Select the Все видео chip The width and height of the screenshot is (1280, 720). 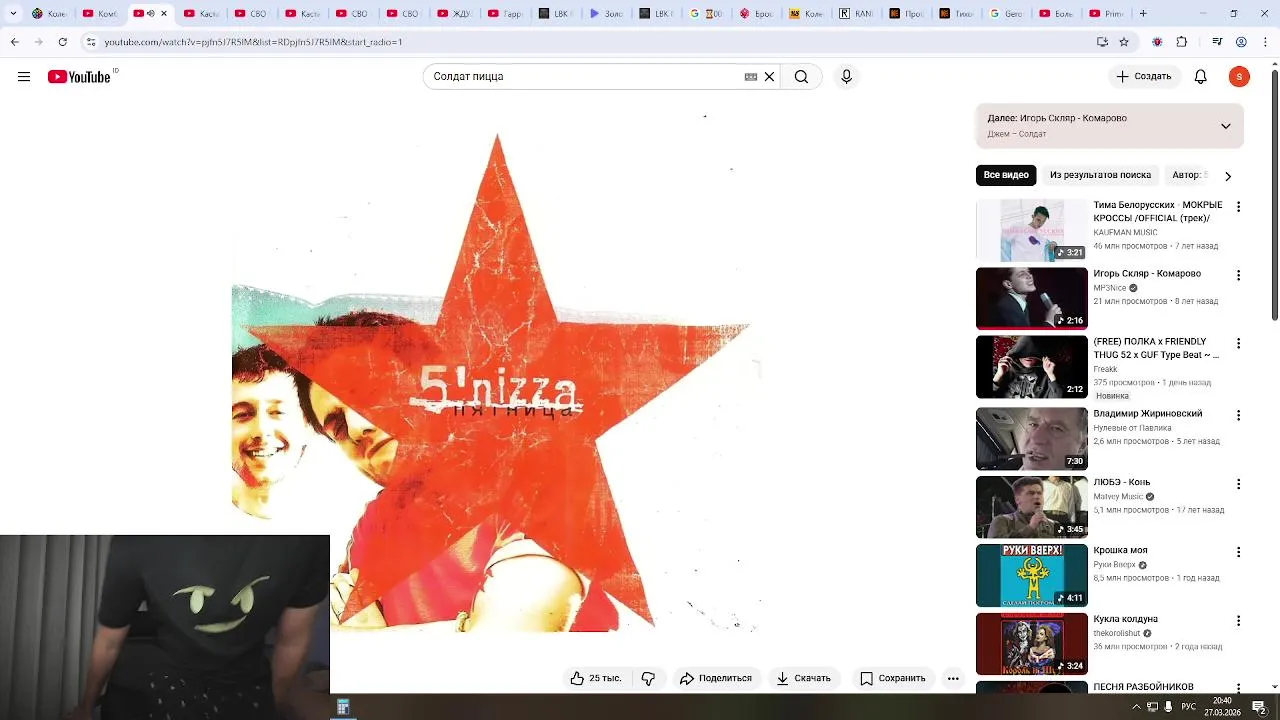tap(1006, 175)
